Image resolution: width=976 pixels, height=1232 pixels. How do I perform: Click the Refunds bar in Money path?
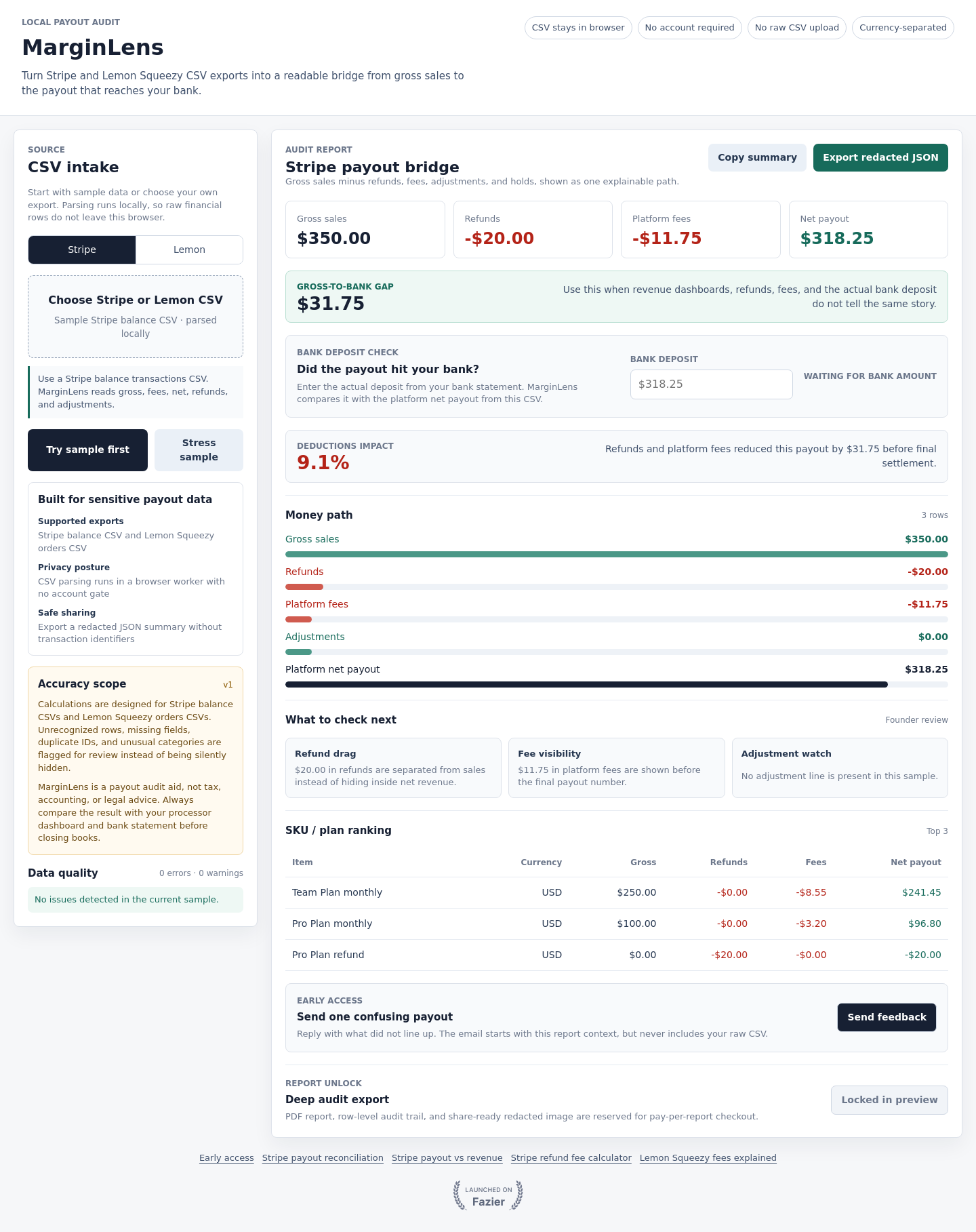point(617,587)
